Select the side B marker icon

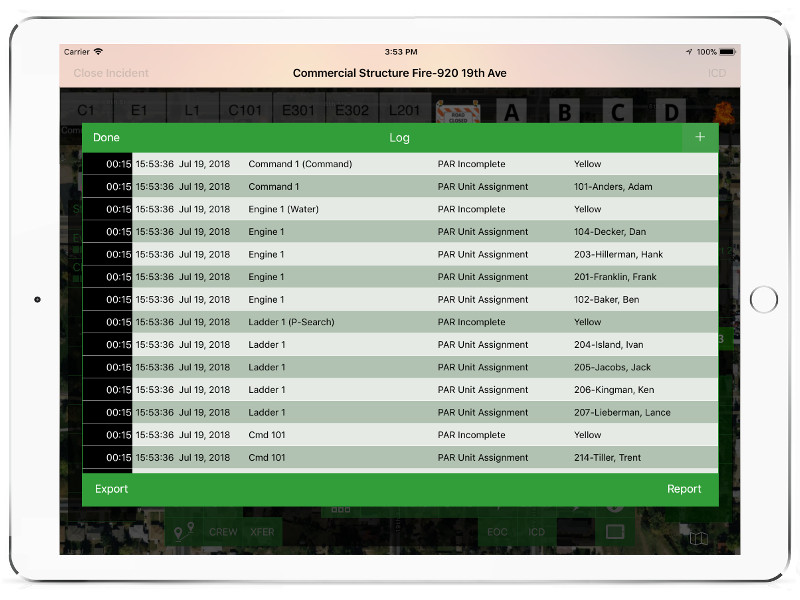[565, 111]
